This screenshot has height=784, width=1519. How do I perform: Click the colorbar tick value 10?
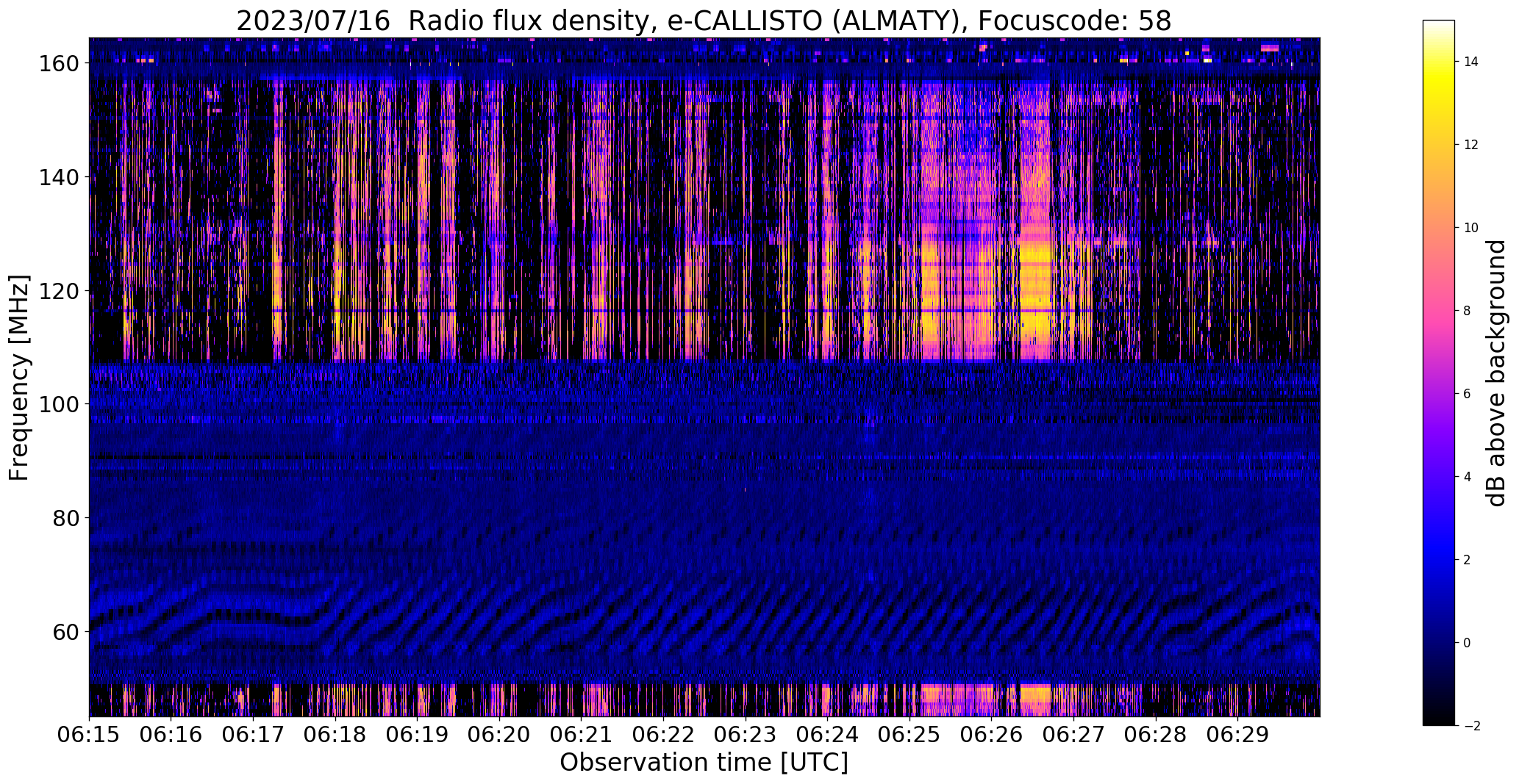click(x=1471, y=228)
